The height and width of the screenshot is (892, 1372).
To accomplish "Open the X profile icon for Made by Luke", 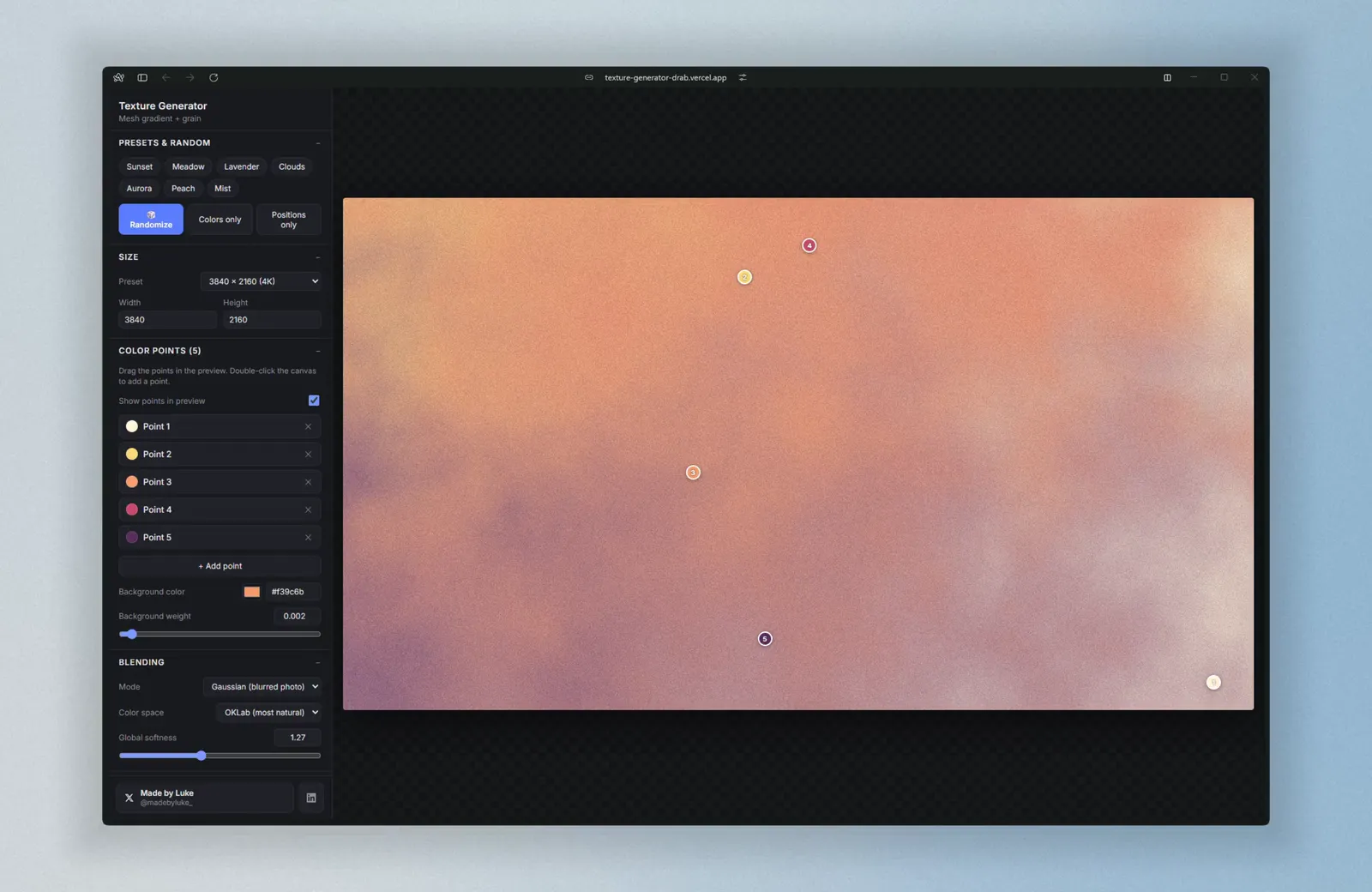I will pyautogui.click(x=129, y=798).
